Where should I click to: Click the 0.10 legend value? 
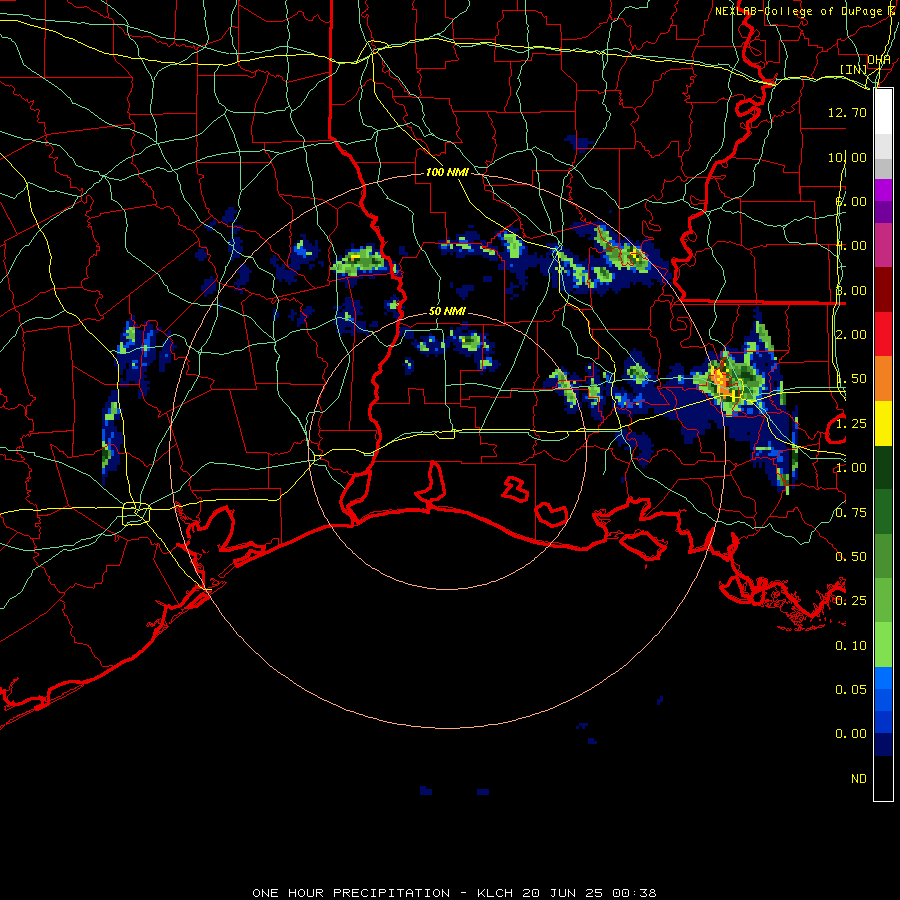pos(851,646)
